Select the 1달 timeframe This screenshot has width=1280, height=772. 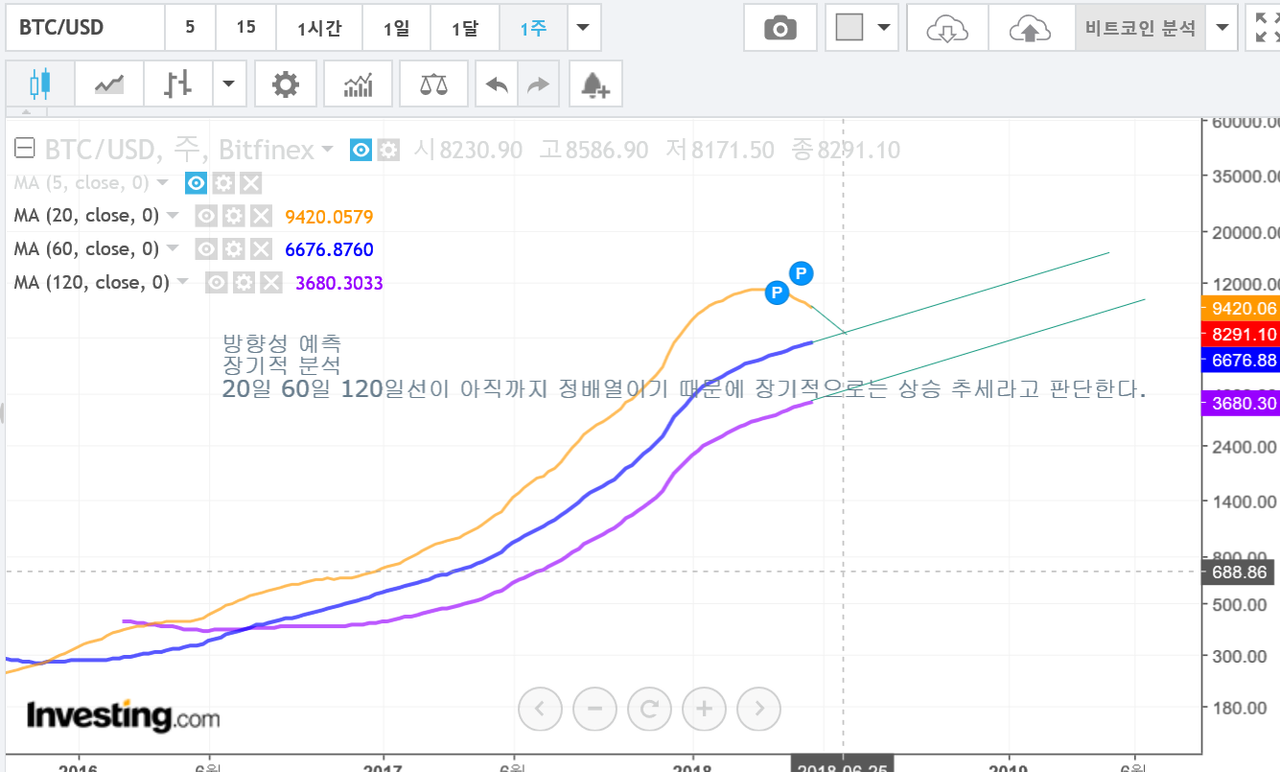click(465, 28)
